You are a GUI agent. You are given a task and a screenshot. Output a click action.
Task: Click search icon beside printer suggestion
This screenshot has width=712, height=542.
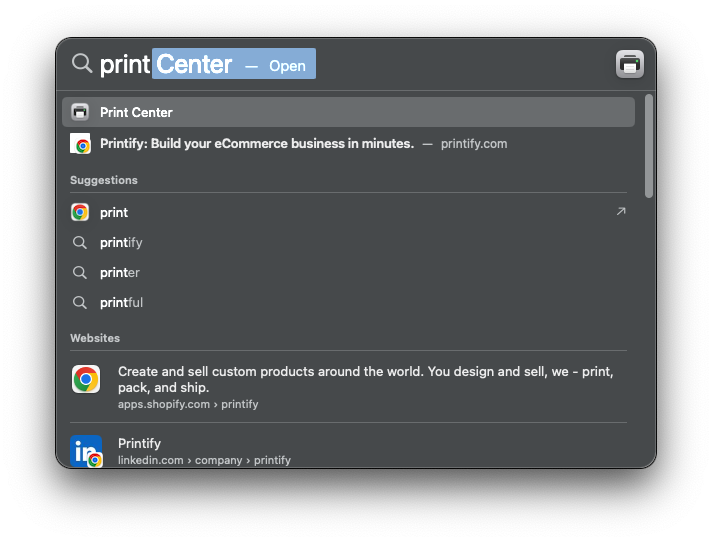click(80, 272)
